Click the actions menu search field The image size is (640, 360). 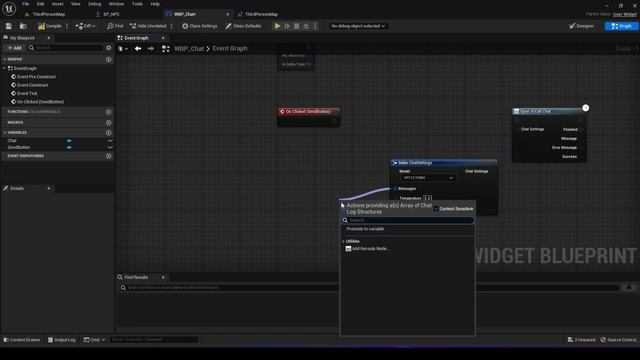click(407, 220)
